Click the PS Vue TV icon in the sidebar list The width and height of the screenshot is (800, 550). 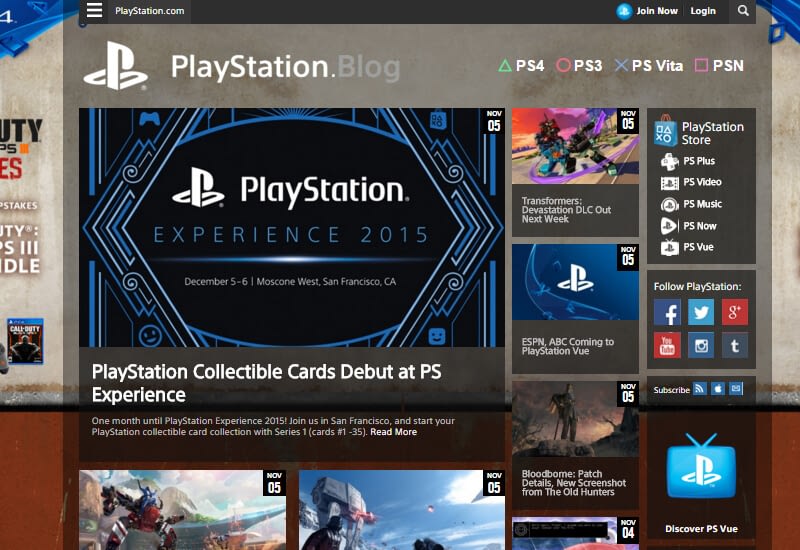[669, 247]
